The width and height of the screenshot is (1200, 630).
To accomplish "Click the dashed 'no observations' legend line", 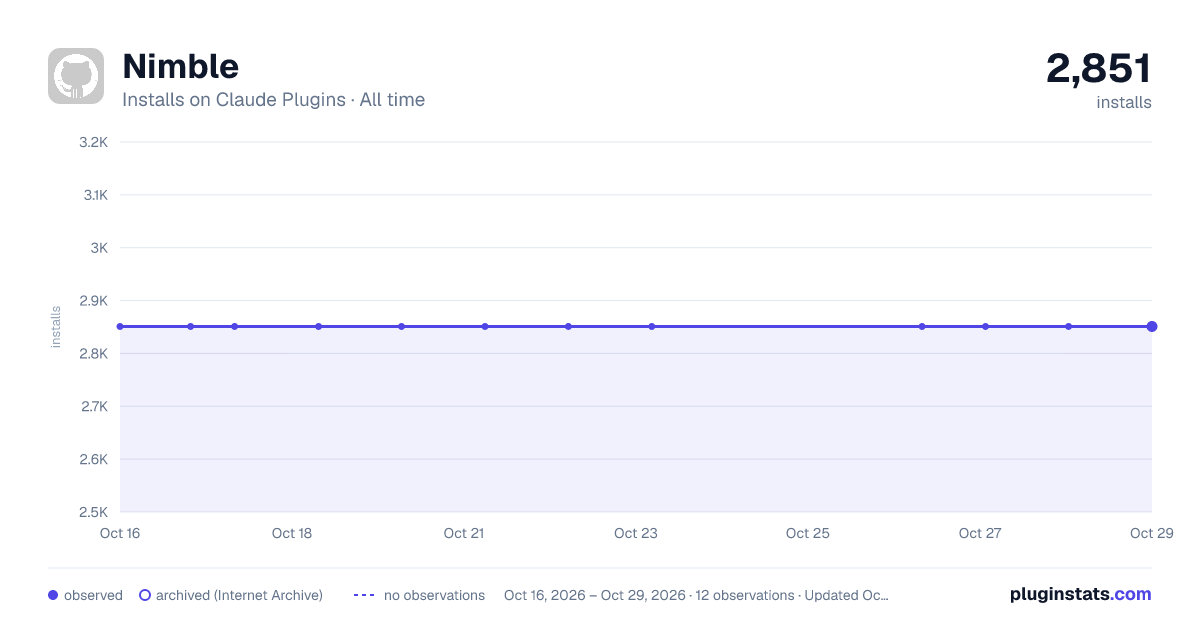I will coord(364,595).
